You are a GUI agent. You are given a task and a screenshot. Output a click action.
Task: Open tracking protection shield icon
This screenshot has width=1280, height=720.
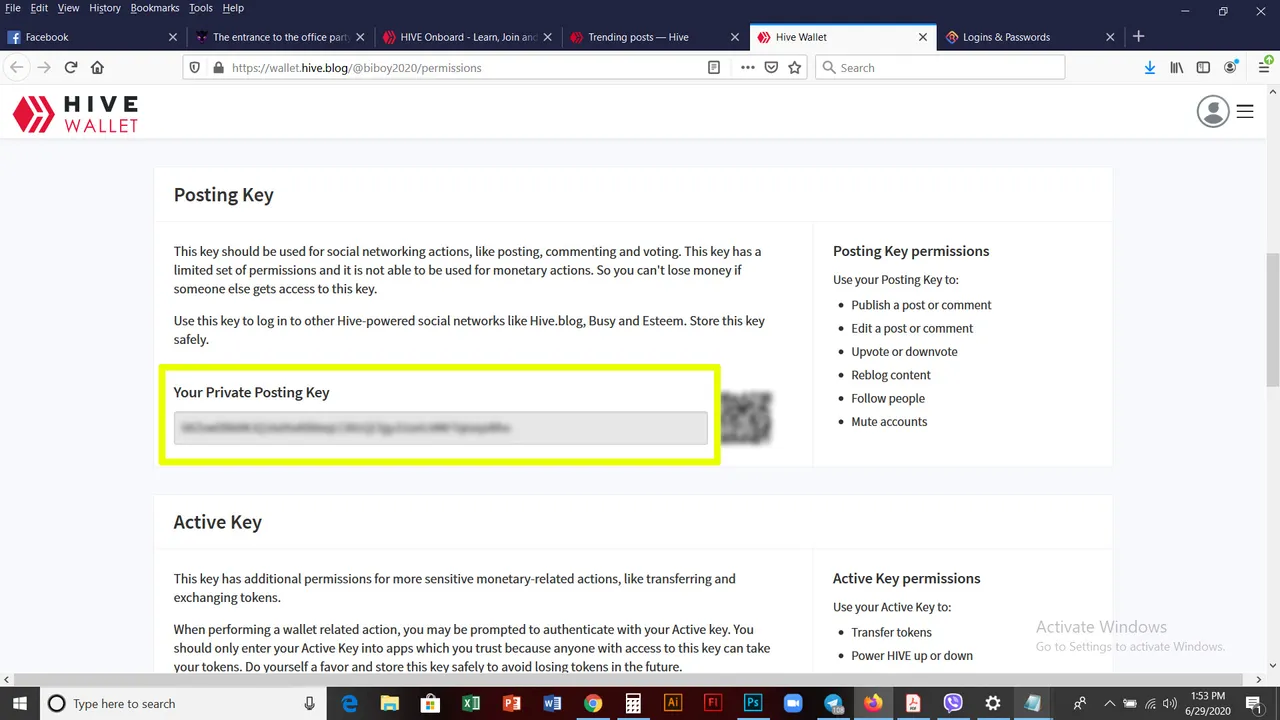point(195,68)
